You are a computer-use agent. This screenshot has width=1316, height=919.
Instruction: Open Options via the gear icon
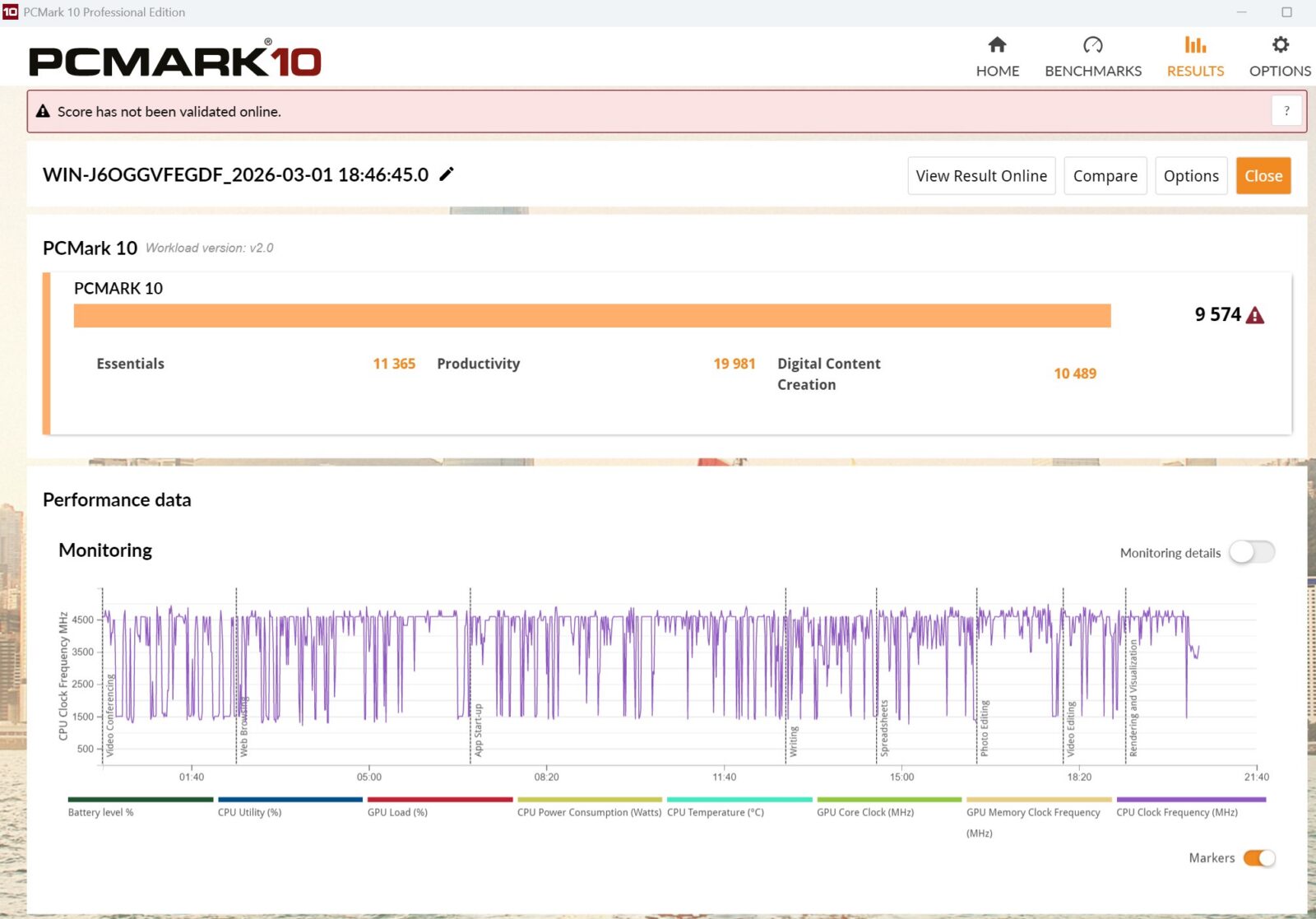coord(1280,45)
